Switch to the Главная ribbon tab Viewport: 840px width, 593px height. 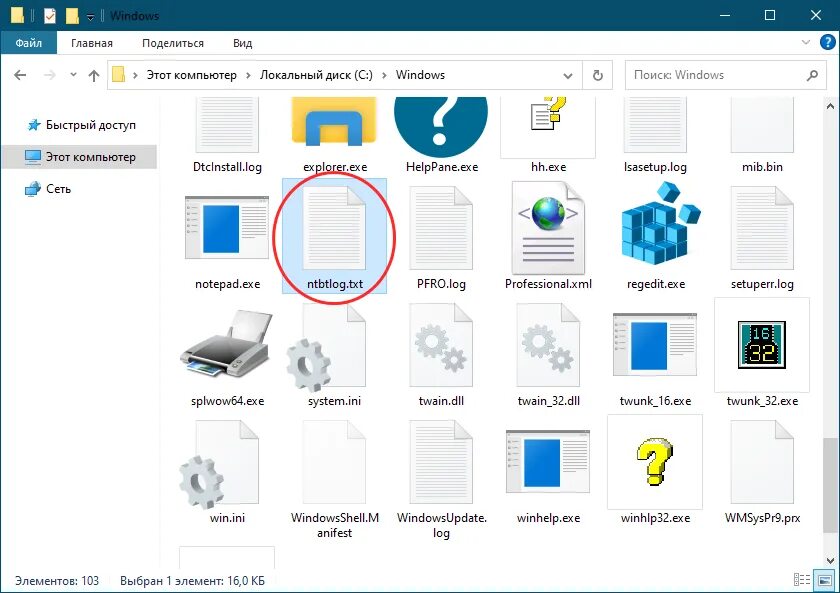tap(92, 43)
